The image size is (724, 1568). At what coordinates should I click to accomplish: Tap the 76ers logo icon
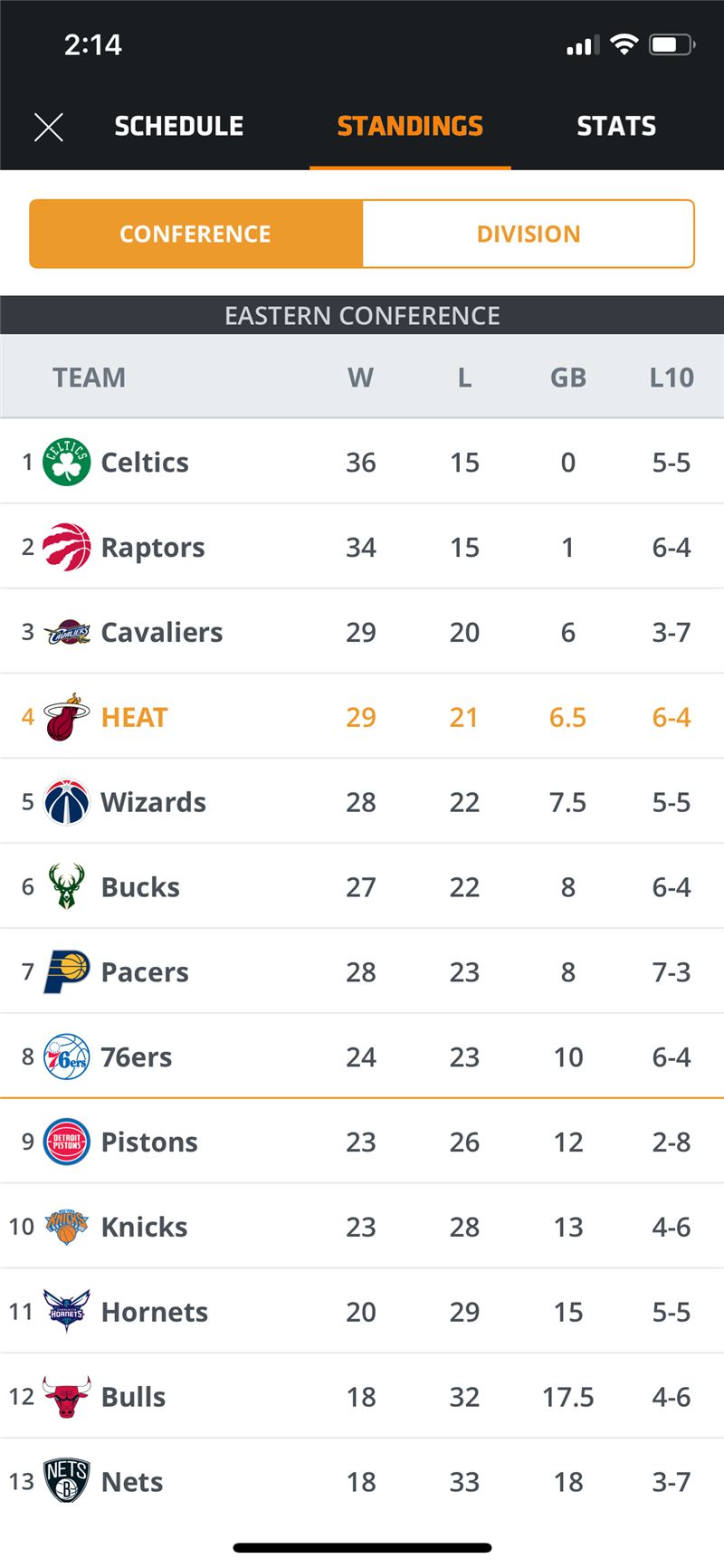click(66, 1056)
